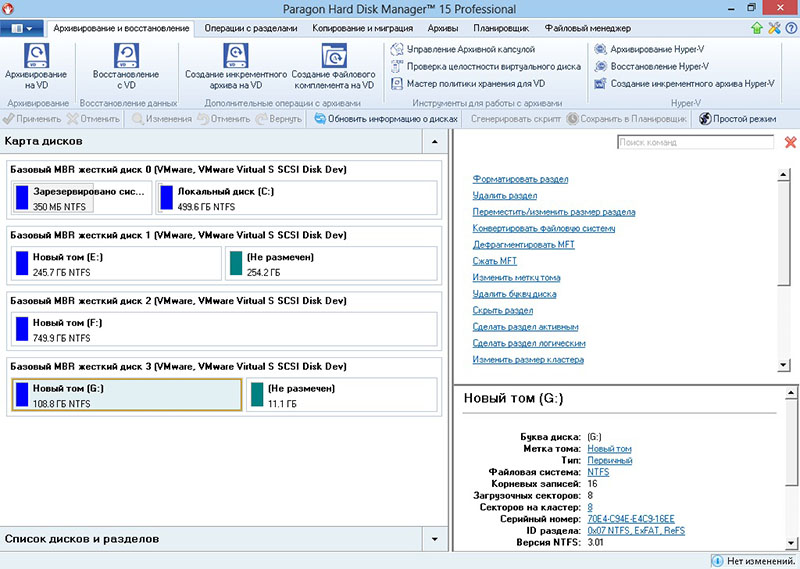The width and height of the screenshot is (800, 569).
Task: Open incremental archive to VD creation
Action: click(x=236, y=55)
